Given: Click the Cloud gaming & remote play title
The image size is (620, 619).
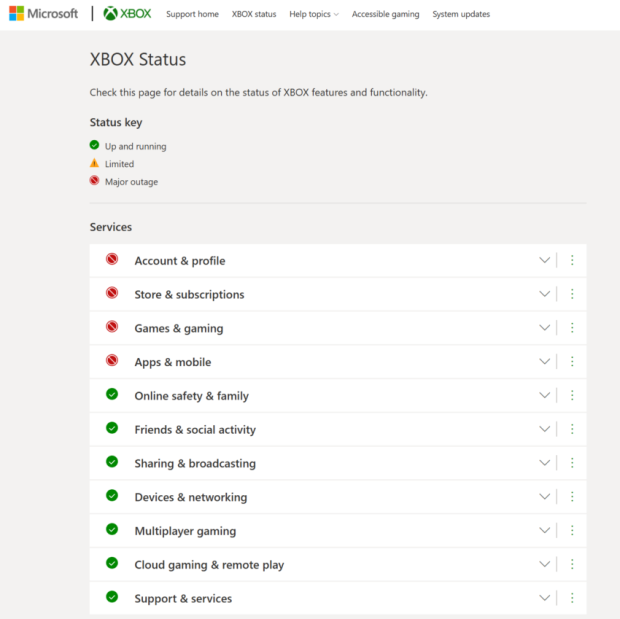Looking at the screenshot, I should click(x=209, y=565).
